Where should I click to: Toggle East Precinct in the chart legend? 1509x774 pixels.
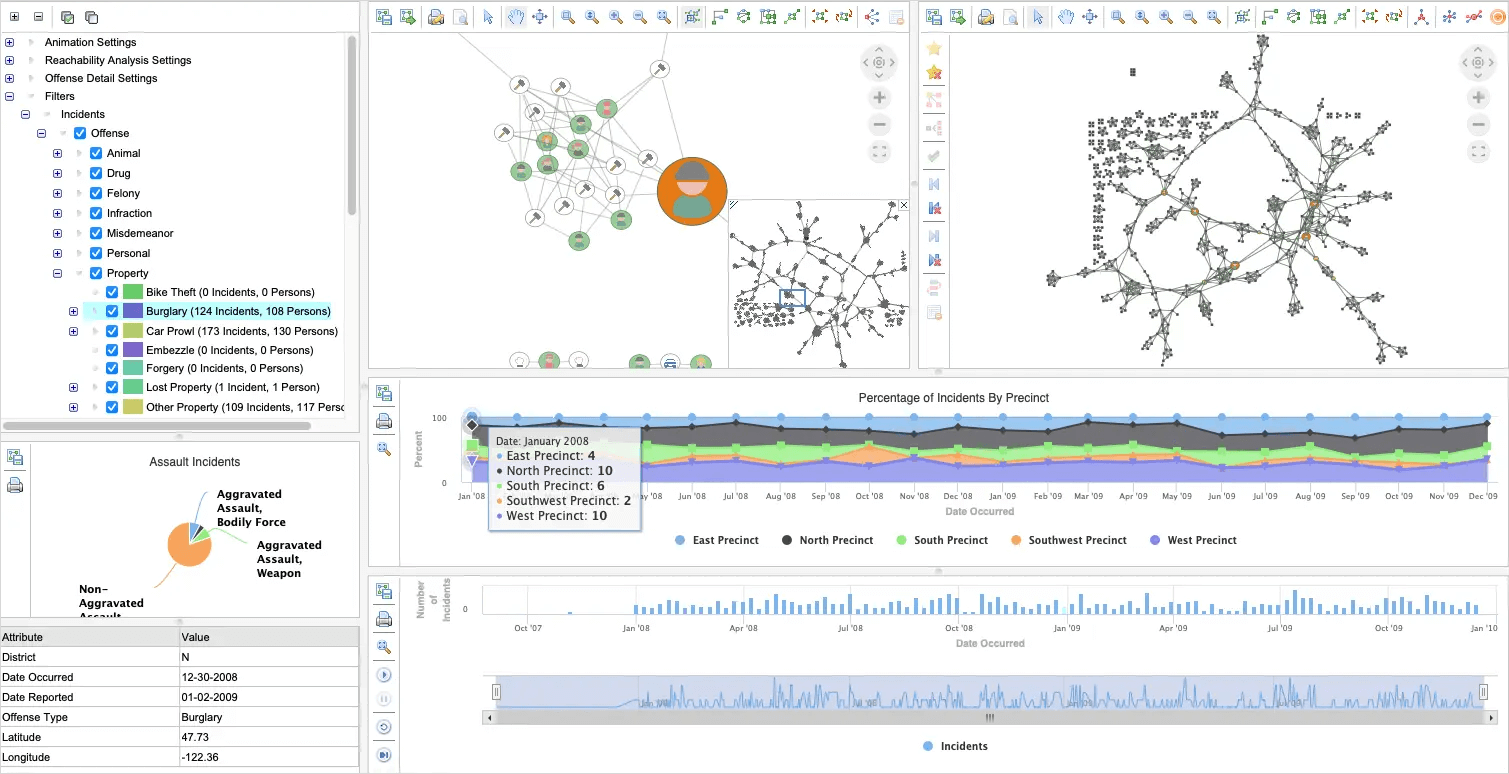pyautogui.click(x=716, y=540)
